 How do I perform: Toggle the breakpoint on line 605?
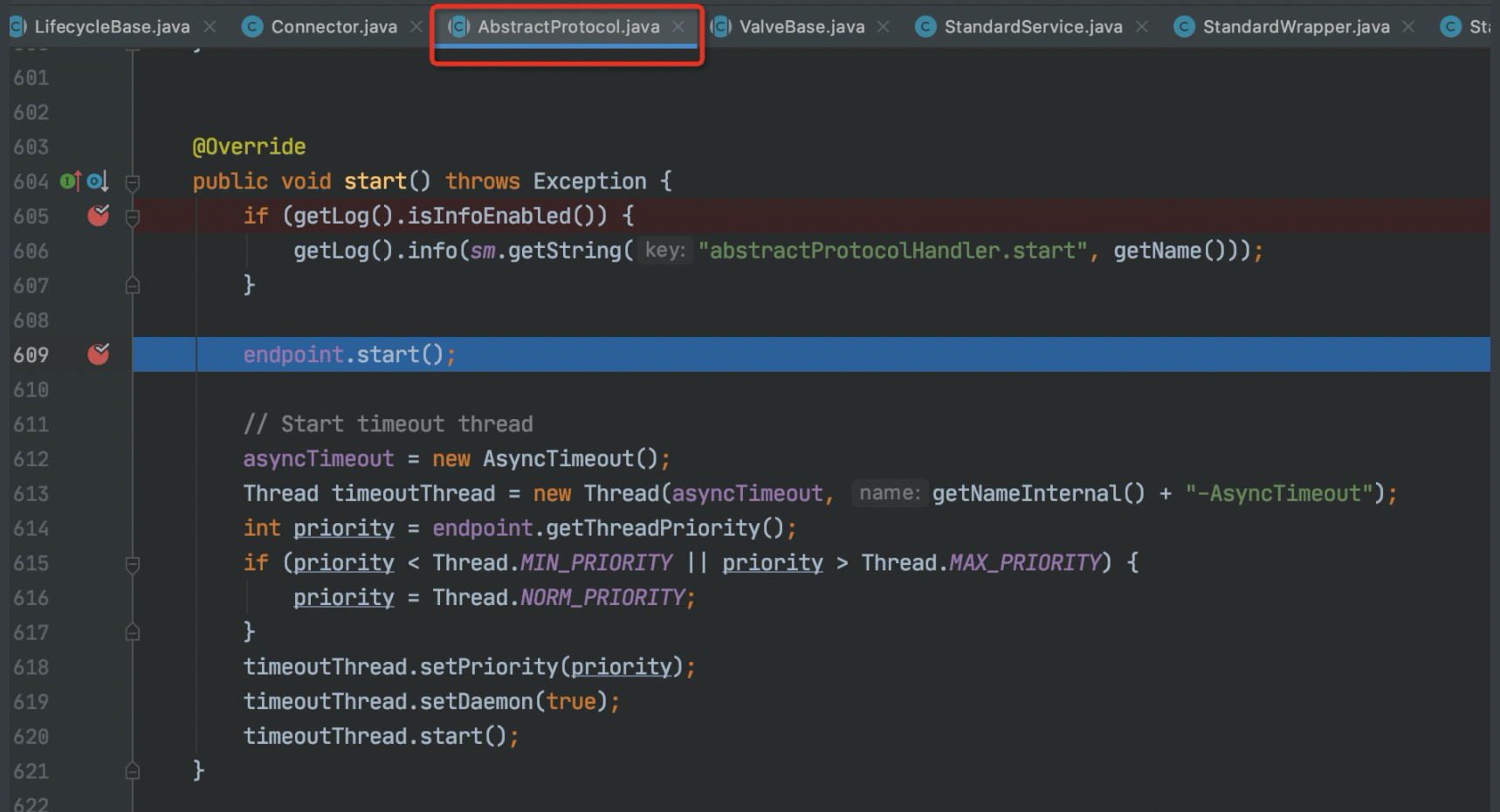tap(99, 215)
